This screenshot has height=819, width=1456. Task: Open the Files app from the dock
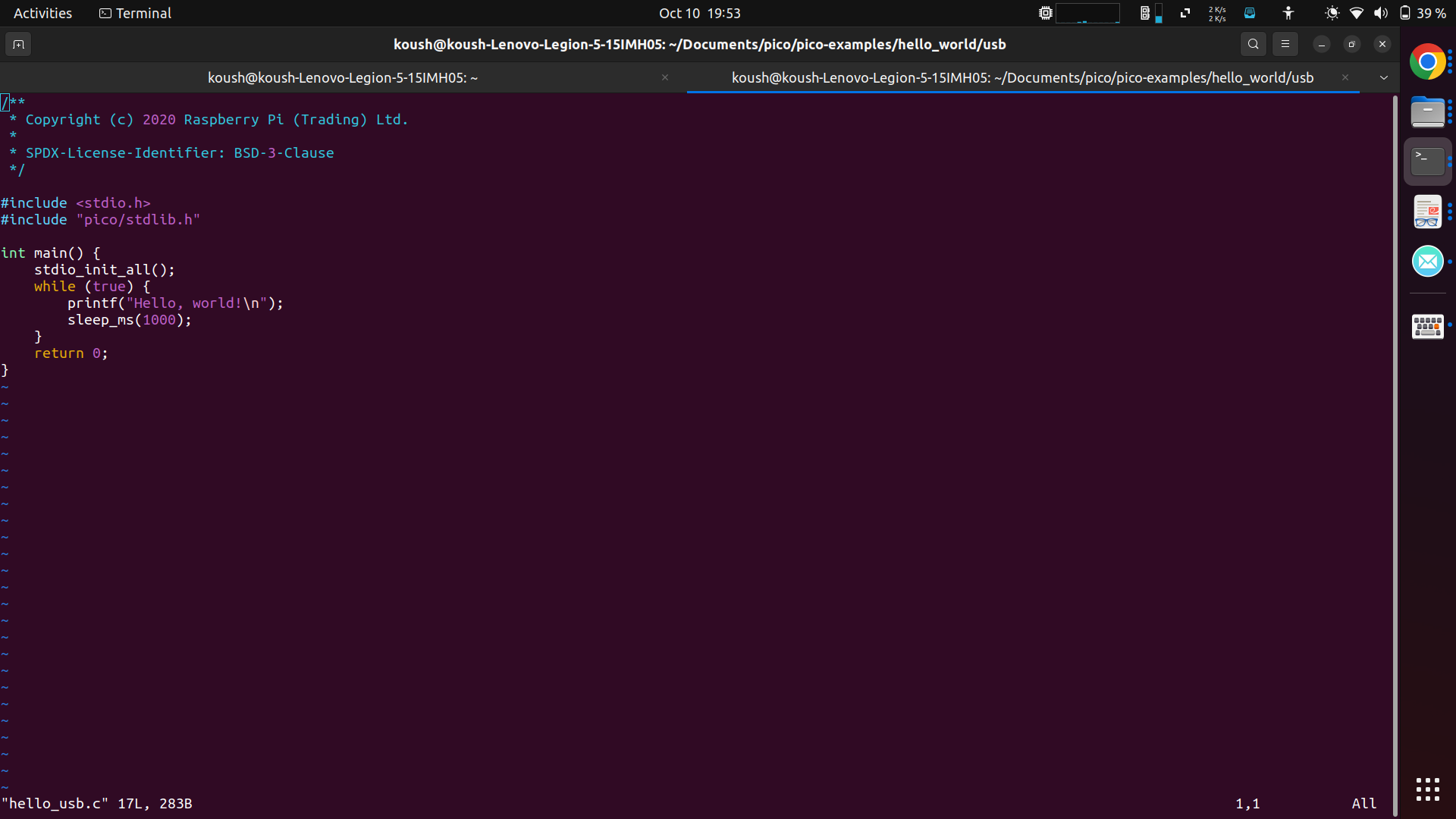coord(1428,111)
